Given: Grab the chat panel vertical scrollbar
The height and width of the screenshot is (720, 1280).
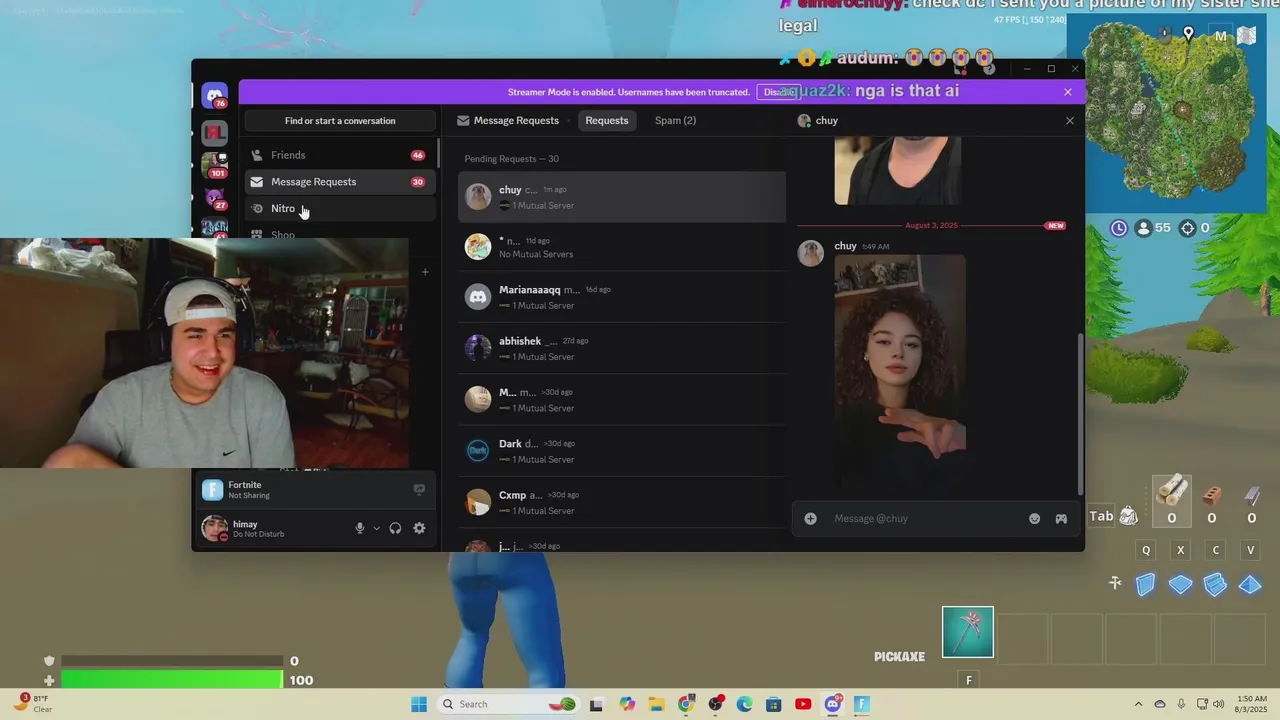Looking at the screenshot, I should click(1080, 413).
